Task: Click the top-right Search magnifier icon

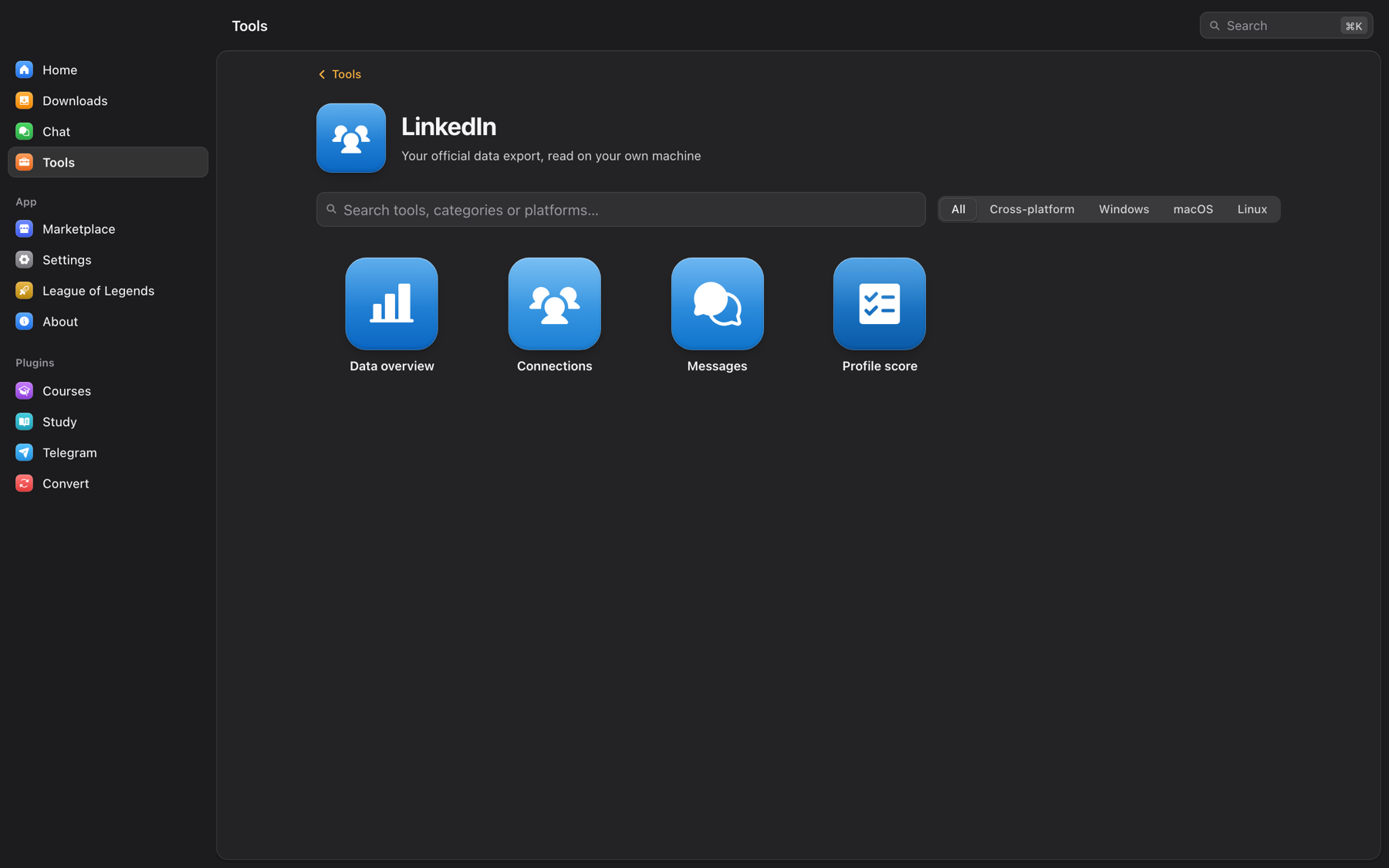Action: 1215,25
